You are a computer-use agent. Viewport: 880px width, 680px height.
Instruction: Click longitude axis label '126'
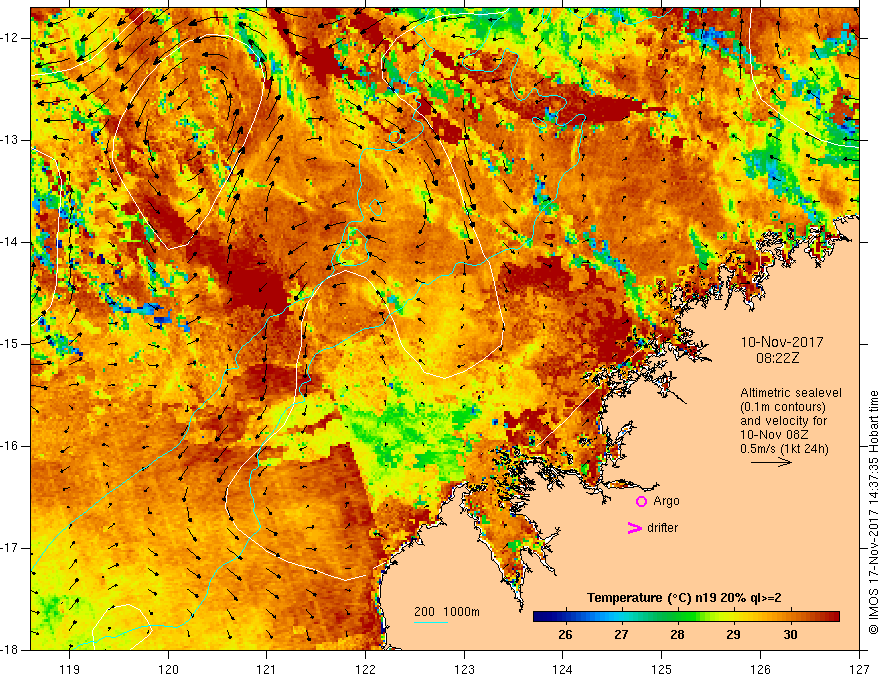(760, 669)
